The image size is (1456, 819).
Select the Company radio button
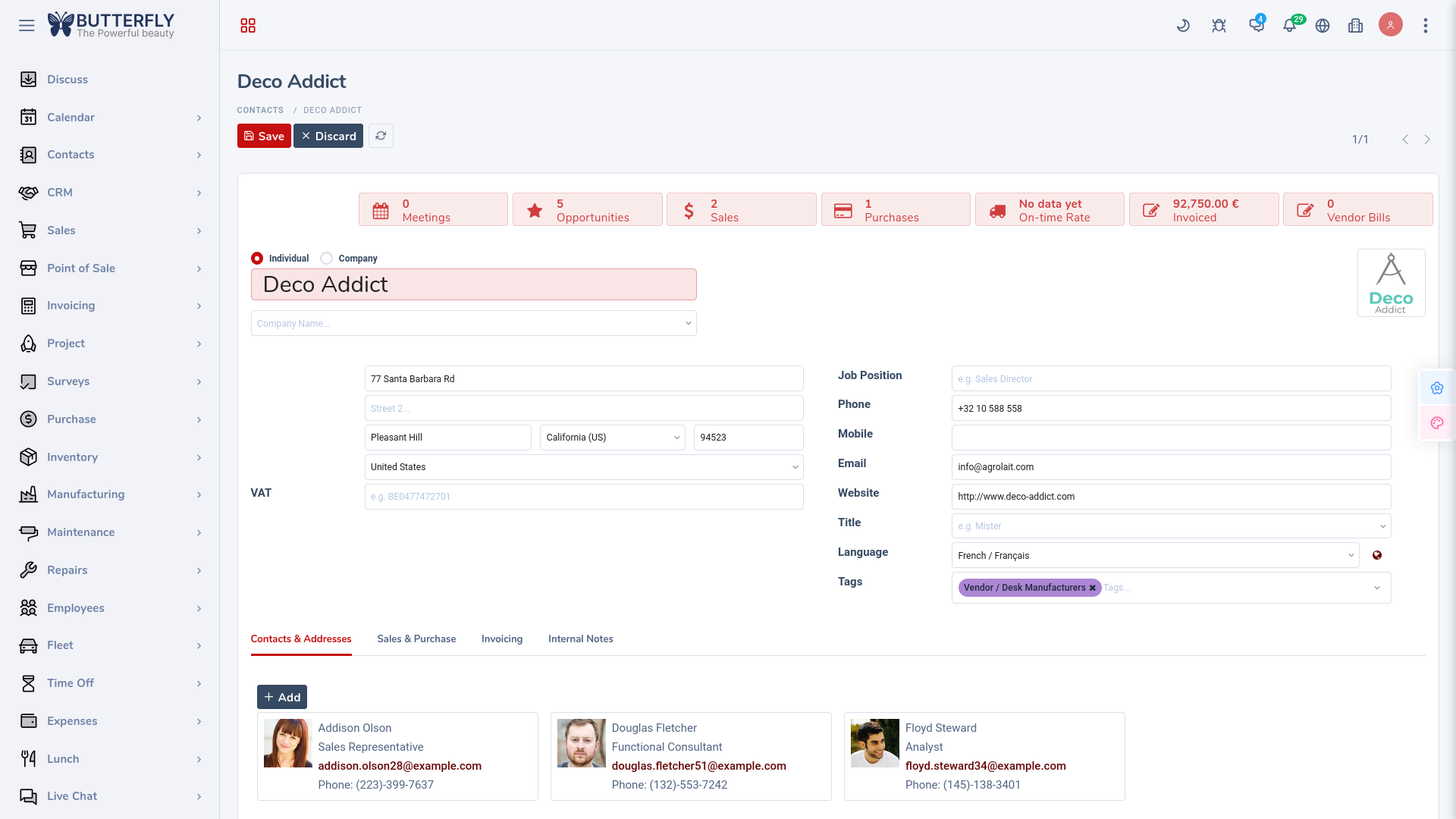(x=326, y=259)
